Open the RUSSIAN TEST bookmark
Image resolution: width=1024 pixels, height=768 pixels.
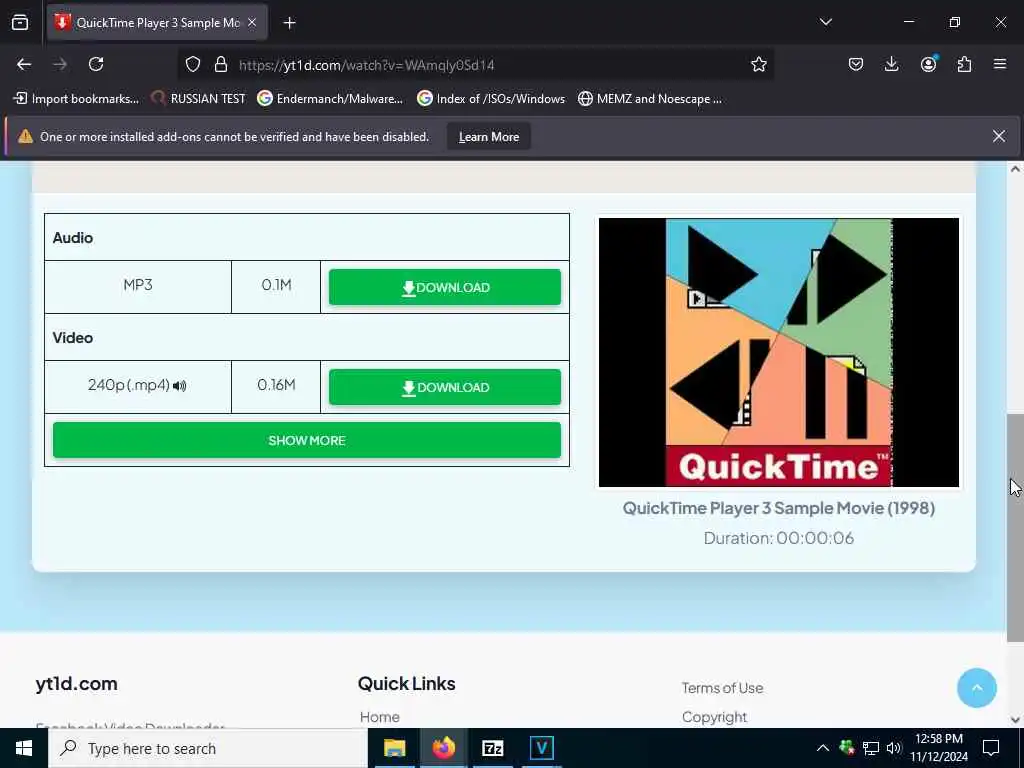coord(198,99)
